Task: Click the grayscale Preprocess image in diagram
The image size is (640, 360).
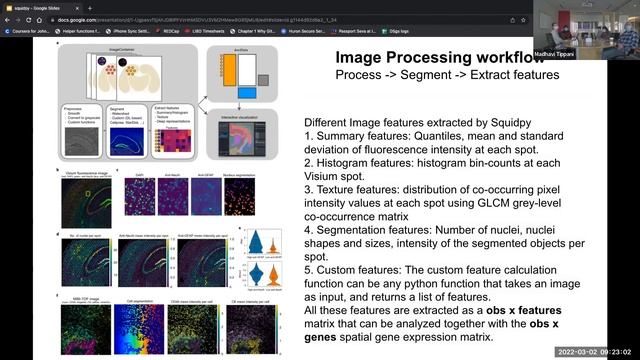Action: [x=82, y=142]
